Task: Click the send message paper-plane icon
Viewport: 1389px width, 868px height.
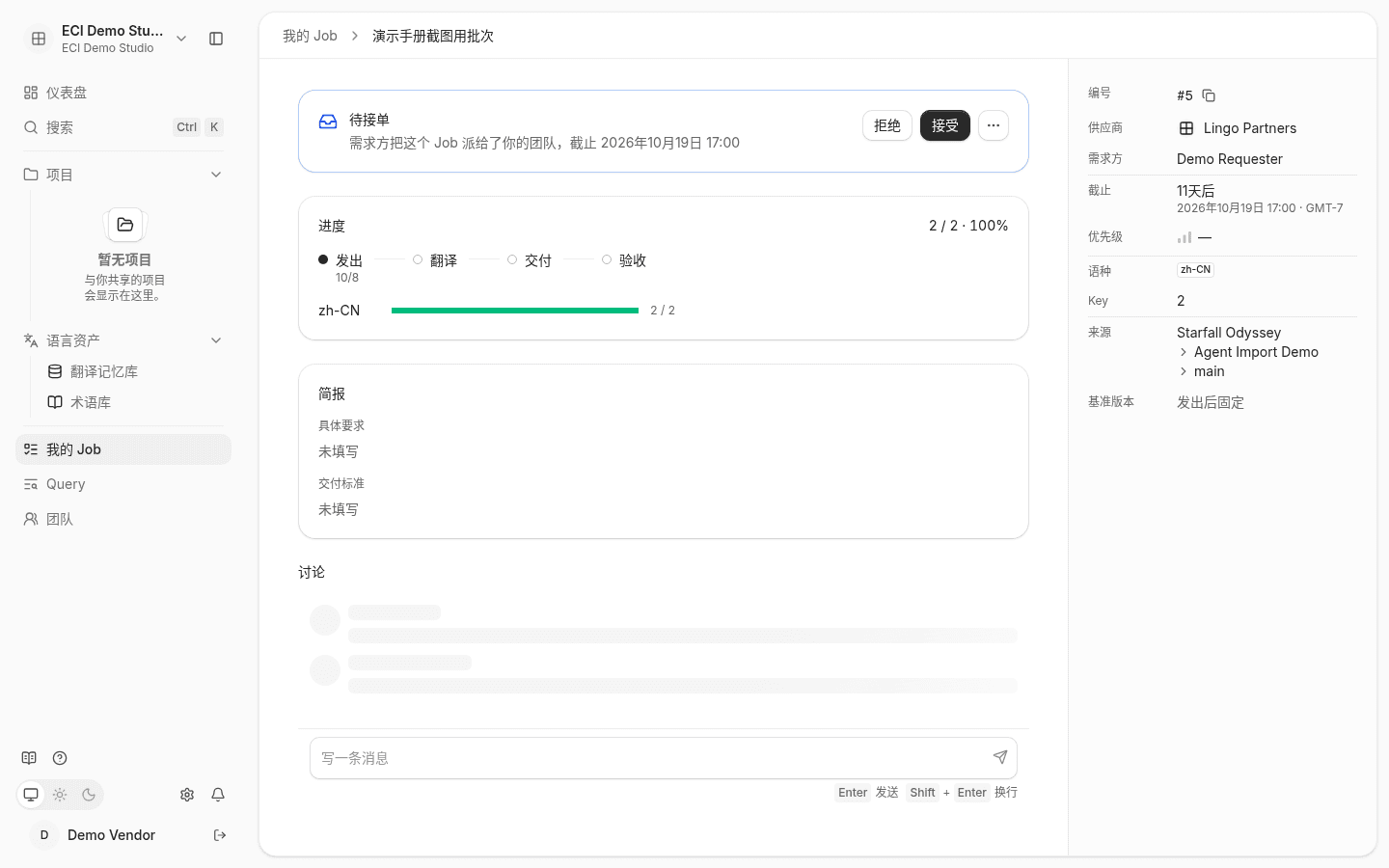Action: pyautogui.click(x=1000, y=757)
